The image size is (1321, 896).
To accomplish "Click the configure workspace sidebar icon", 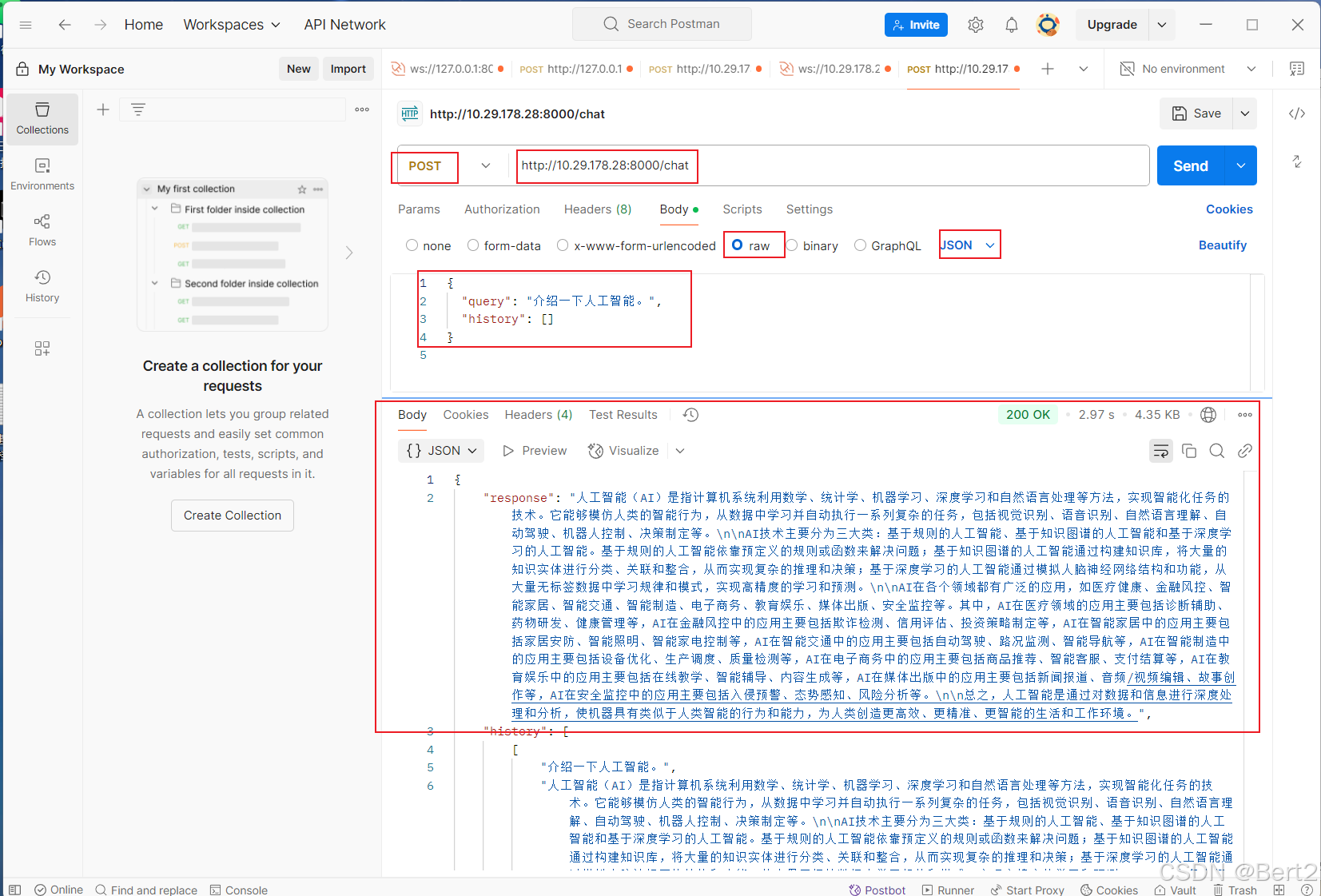I will [42, 348].
